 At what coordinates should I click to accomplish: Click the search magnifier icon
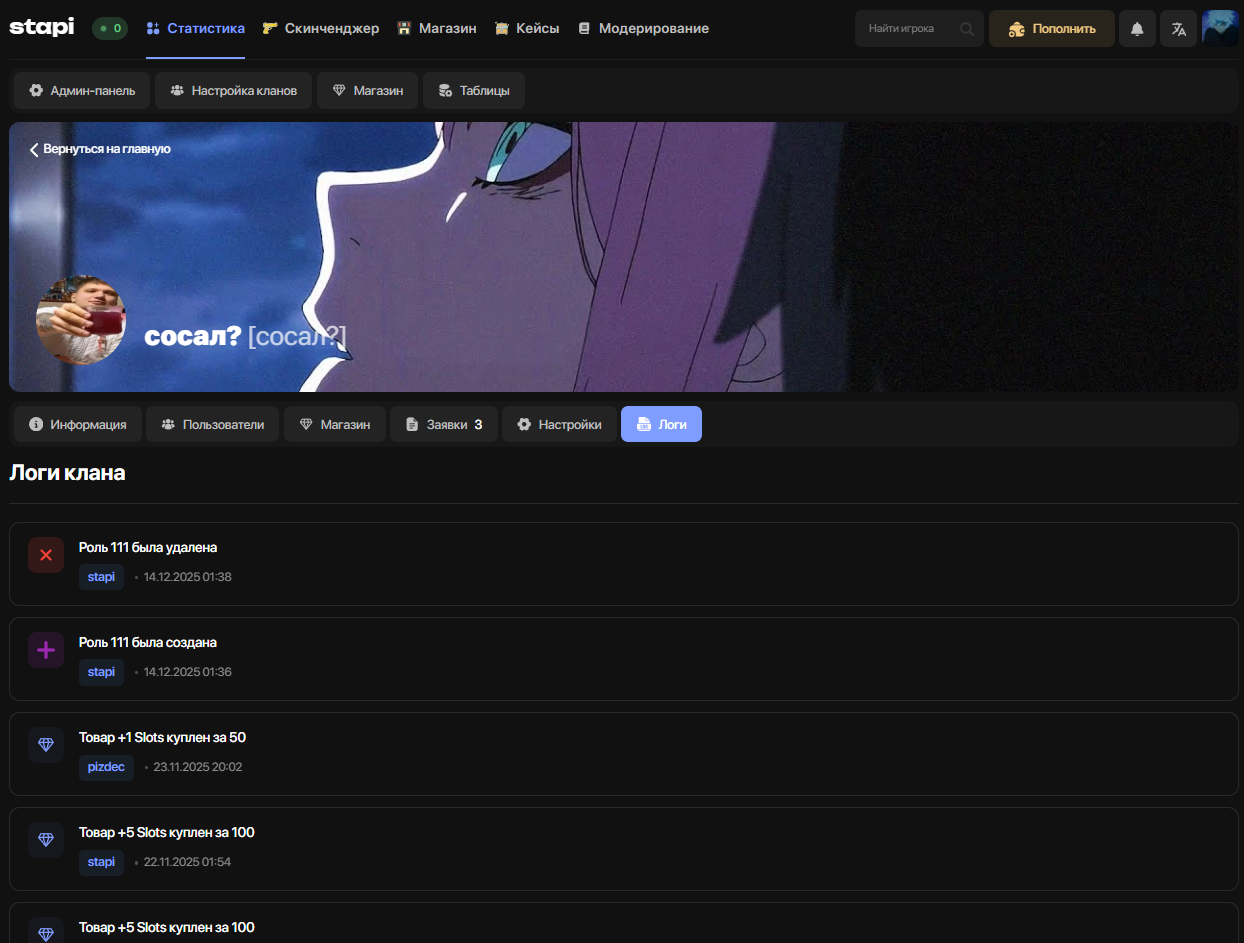click(967, 29)
